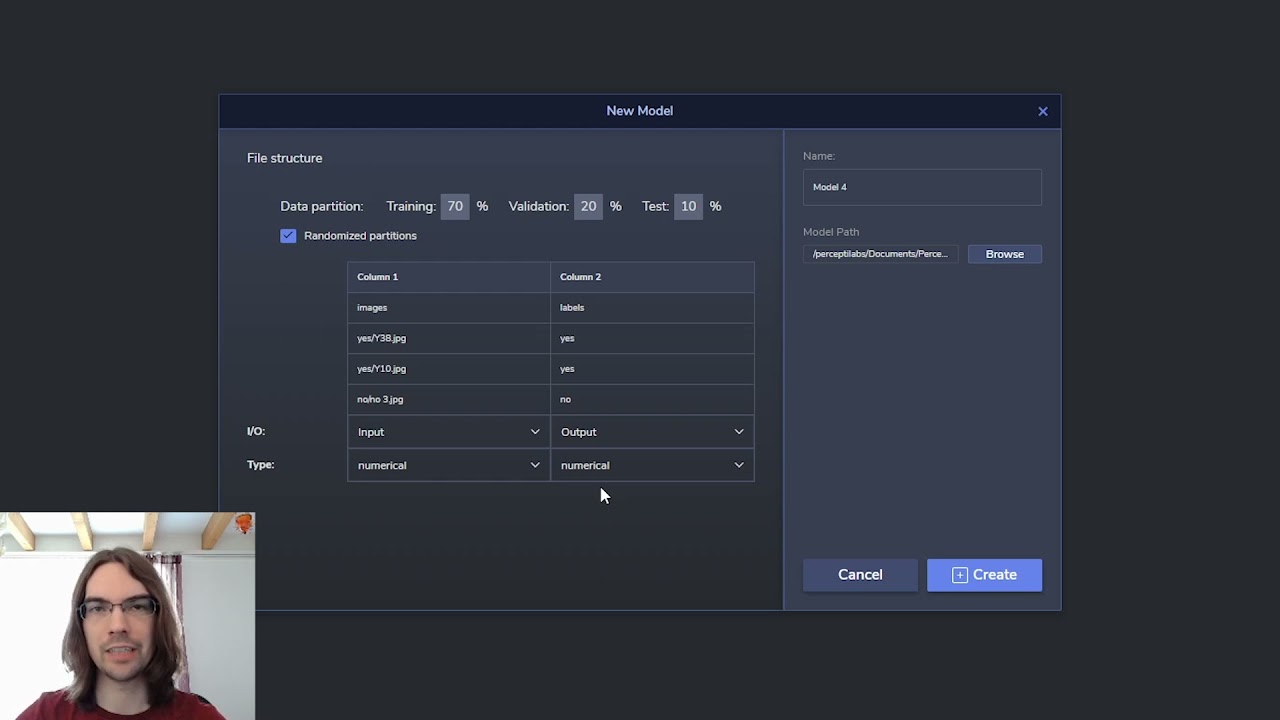Expand Column 2 Type numerical dropdown
1280x720 pixels.
[651, 465]
